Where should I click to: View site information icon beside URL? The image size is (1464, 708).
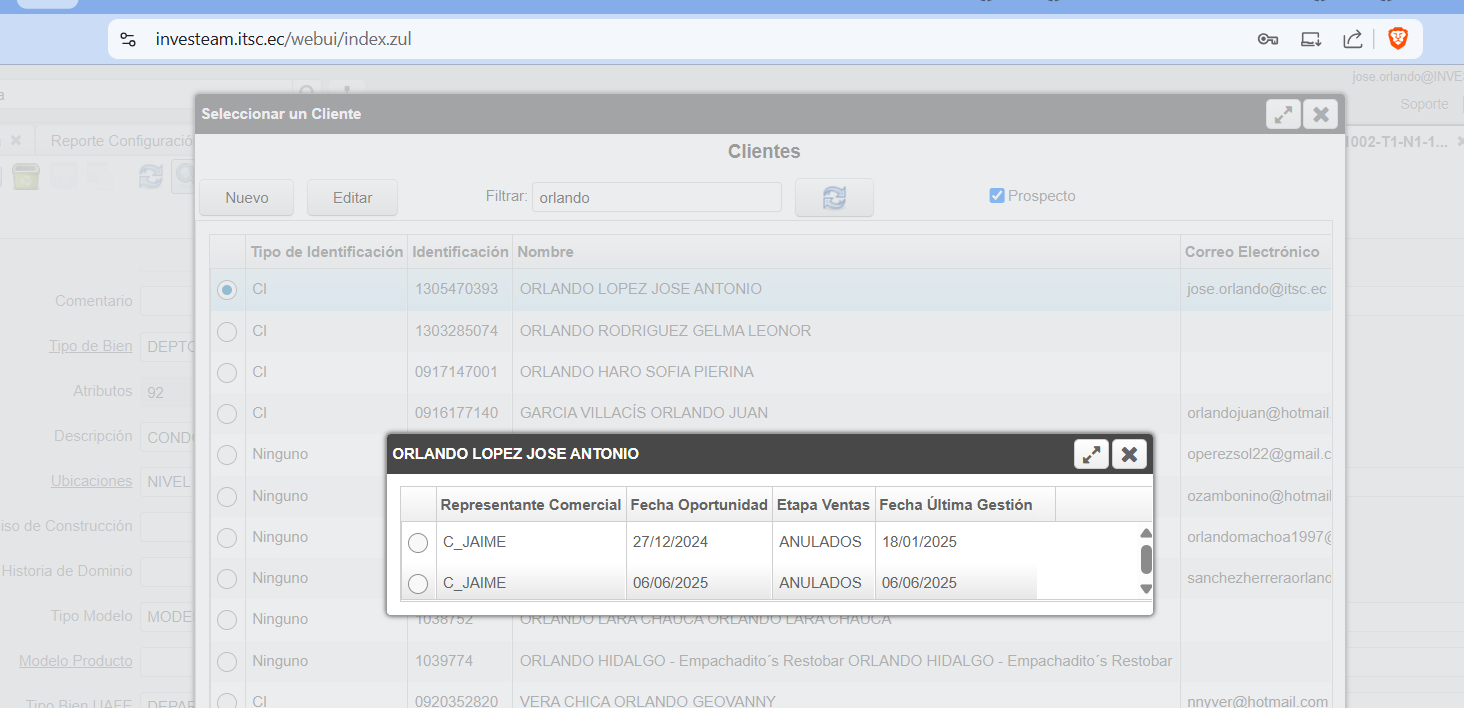tap(128, 40)
